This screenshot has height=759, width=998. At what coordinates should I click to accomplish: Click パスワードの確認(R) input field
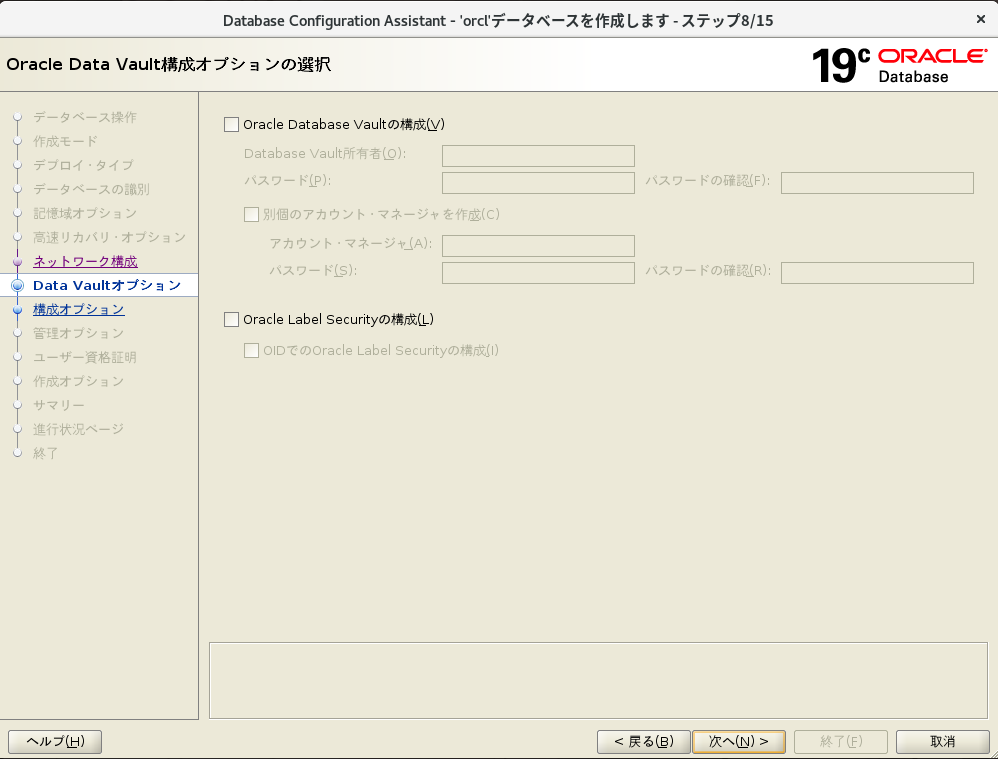click(877, 273)
